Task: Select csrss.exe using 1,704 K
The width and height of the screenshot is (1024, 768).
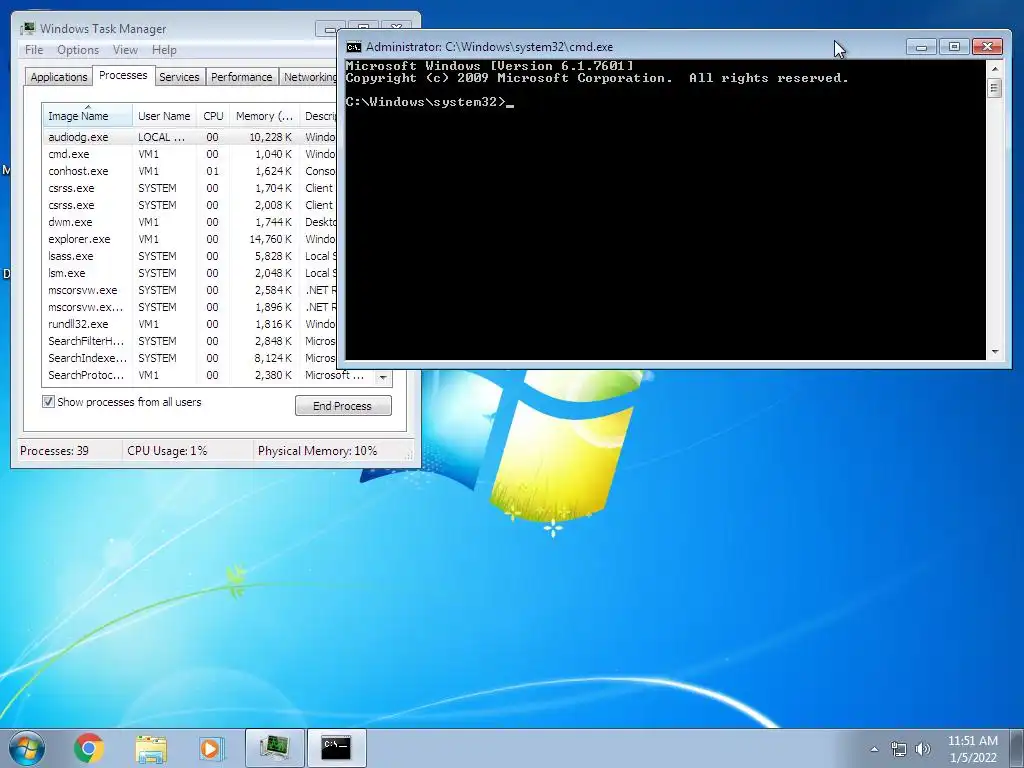Action: [x=189, y=188]
